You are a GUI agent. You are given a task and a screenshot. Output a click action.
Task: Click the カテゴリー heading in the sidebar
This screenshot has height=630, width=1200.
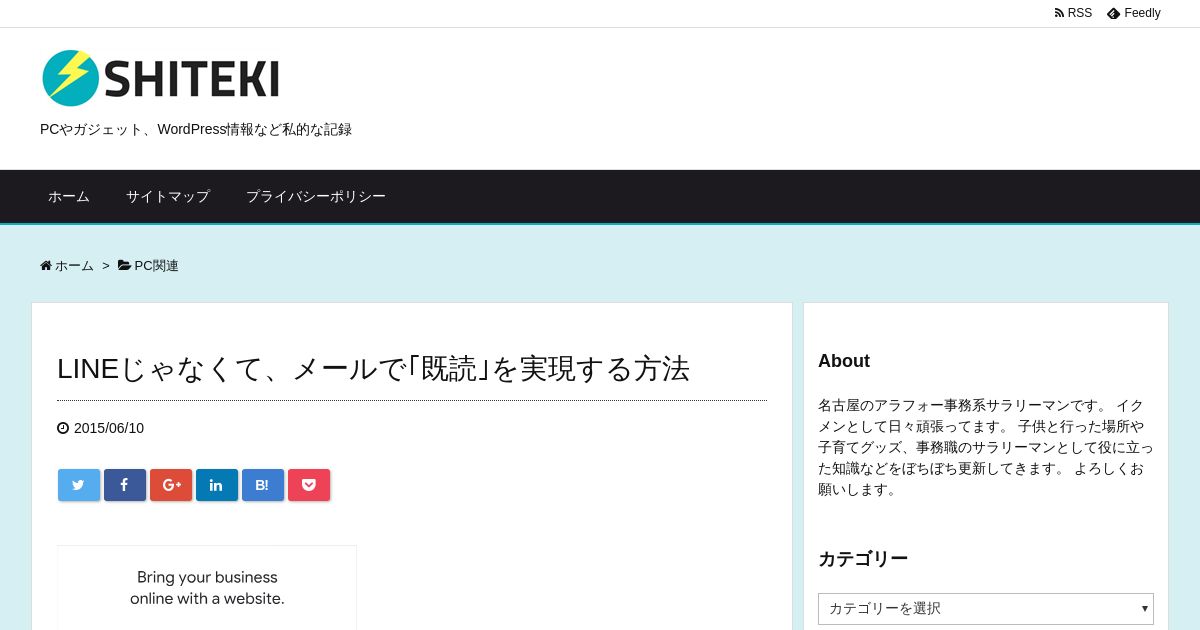pyautogui.click(x=863, y=559)
